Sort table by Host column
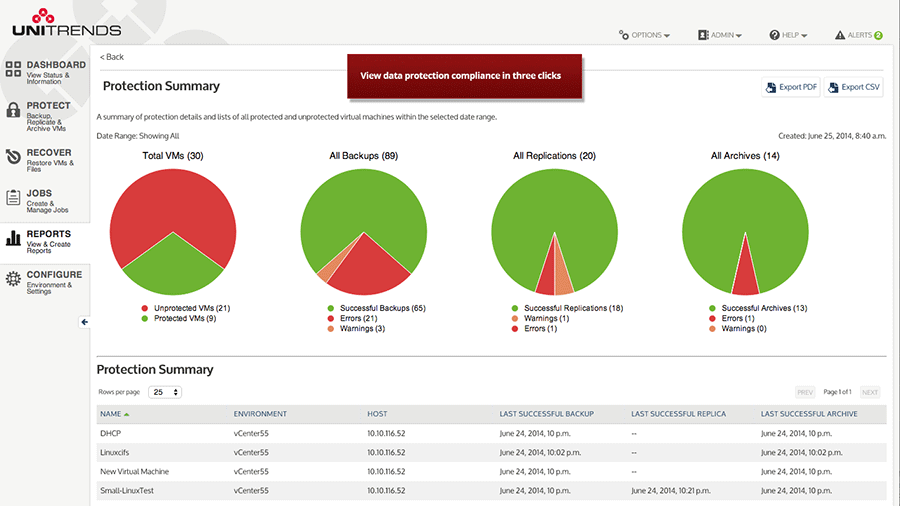900x506 pixels. point(377,414)
